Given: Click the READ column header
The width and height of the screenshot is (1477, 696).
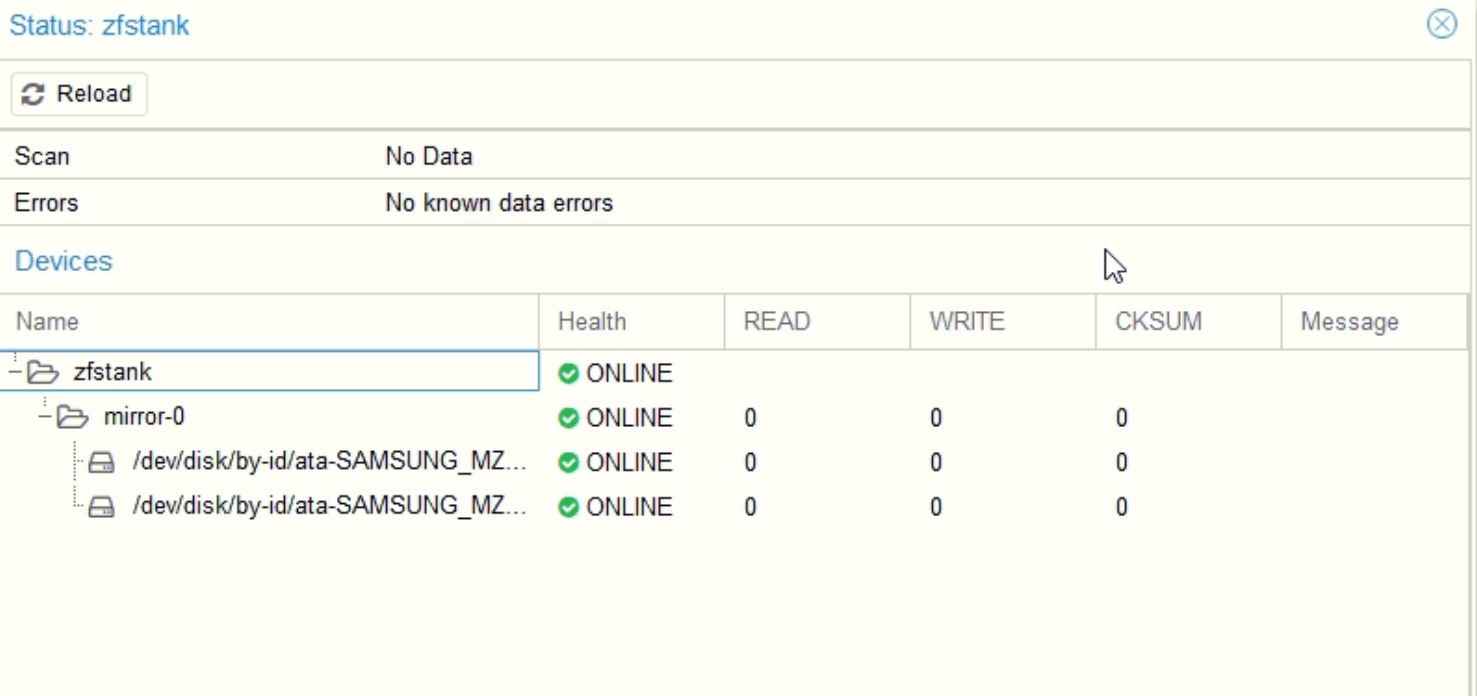Looking at the screenshot, I should [x=777, y=322].
